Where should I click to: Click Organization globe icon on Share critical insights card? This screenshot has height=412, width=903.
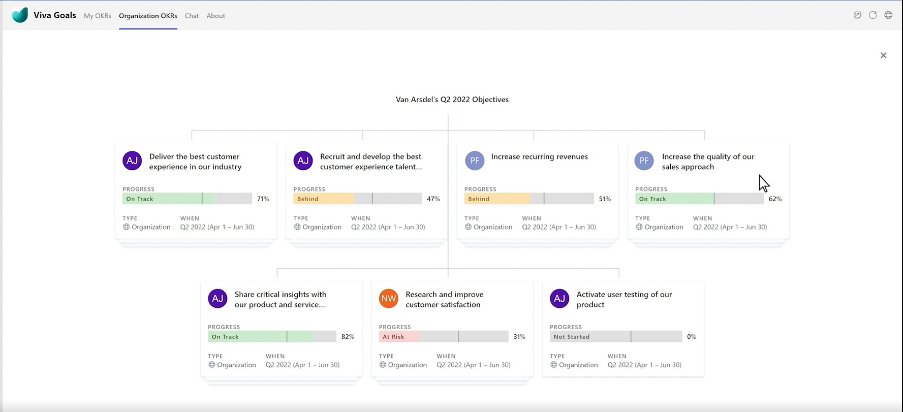[211, 365]
